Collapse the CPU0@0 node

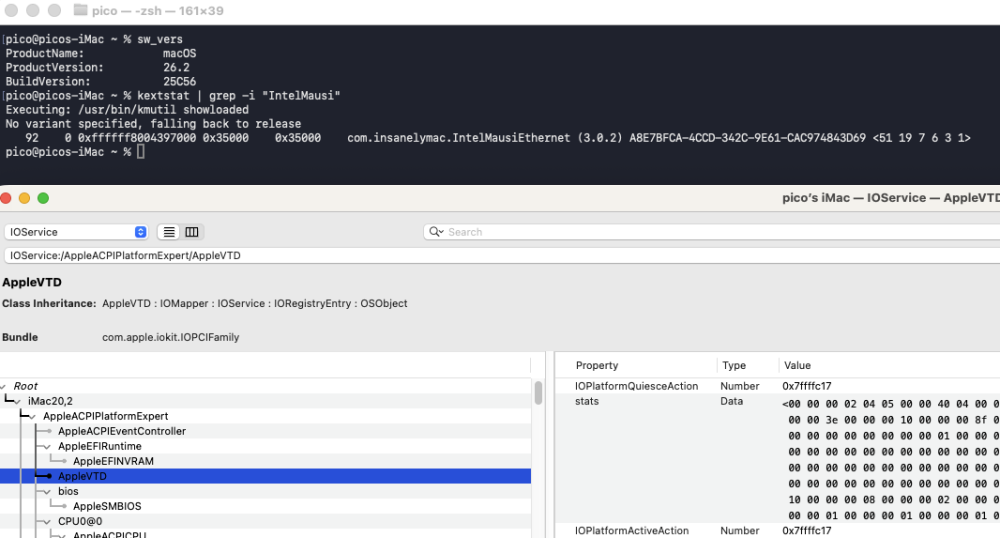click(x=47, y=521)
